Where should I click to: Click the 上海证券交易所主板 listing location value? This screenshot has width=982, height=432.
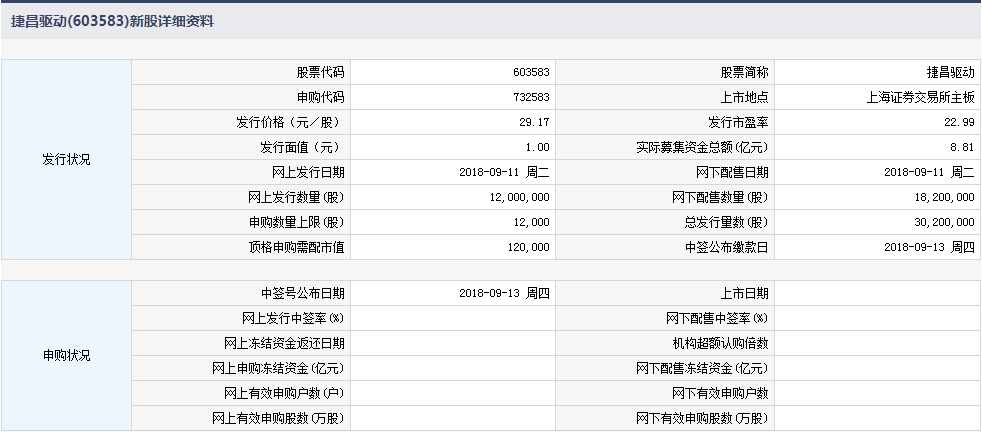click(x=921, y=98)
